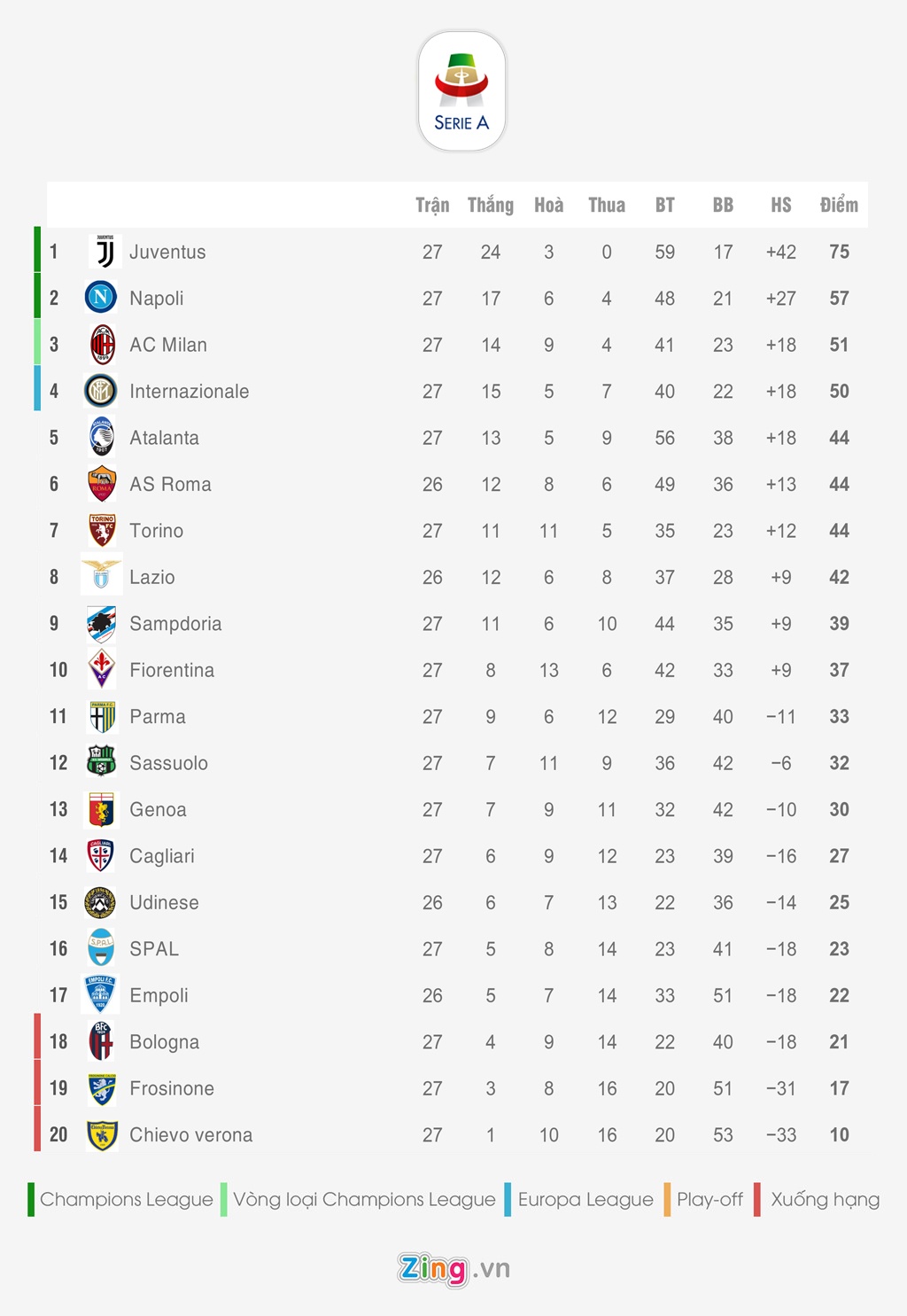Click the Torino team name
The image size is (907, 1316).
tap(157, 531)
